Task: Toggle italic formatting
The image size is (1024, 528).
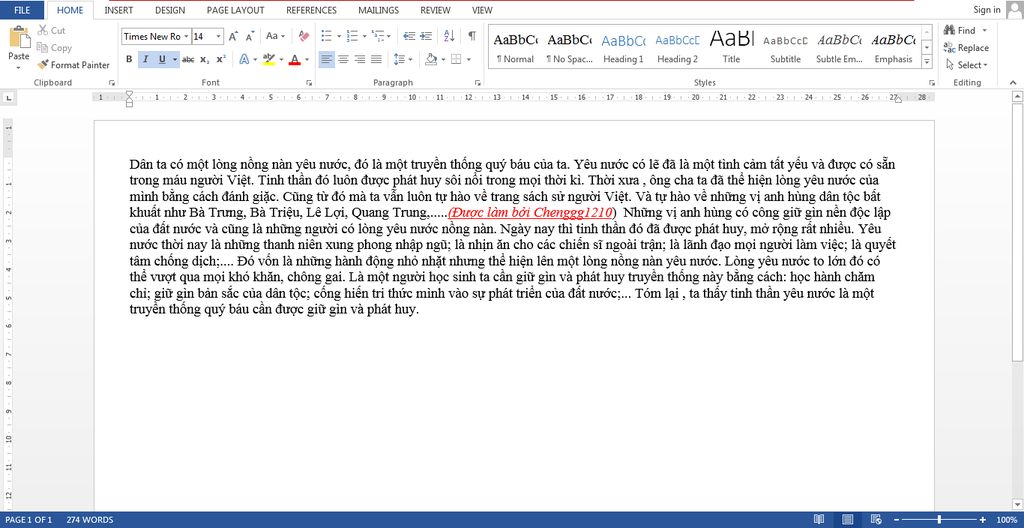Action: 145,59
